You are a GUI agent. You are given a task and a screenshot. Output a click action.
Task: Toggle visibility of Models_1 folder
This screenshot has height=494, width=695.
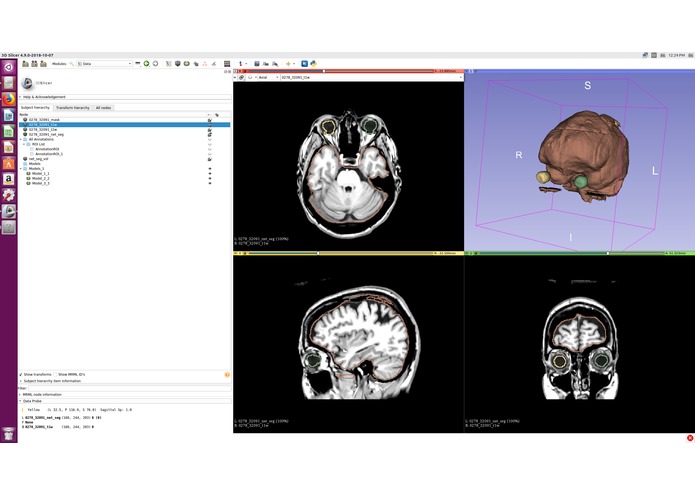(210, 168)
